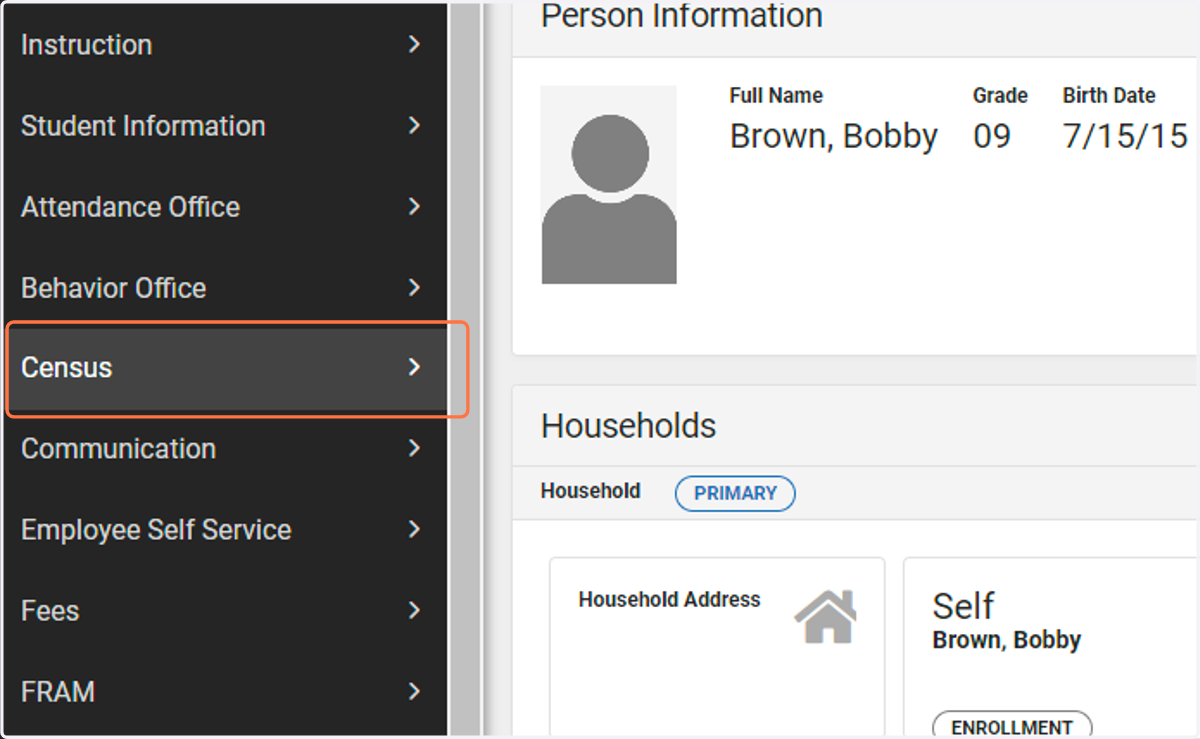Expand the Student Information chevron arrow
The height and width of the screenshot is (739, 1200).
[x=415, y=126]
